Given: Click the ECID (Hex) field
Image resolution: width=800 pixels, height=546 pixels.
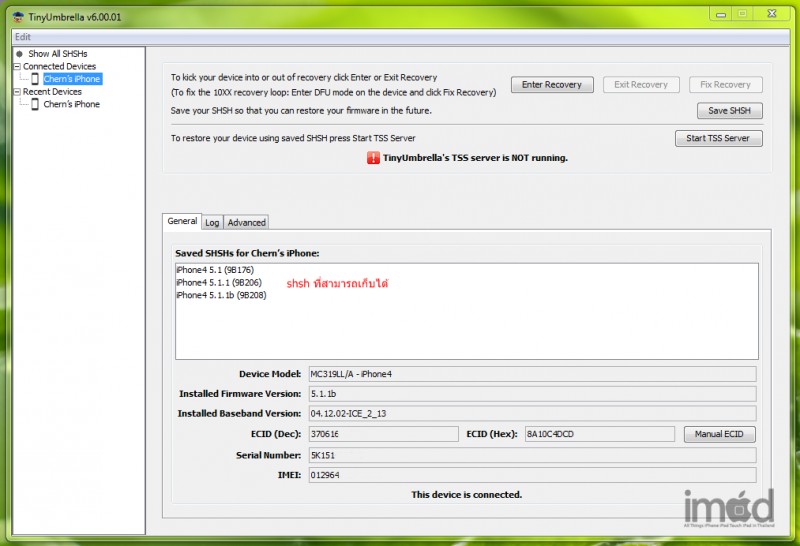Looking at the screenshot, I should pyautogui.click(x=599, y=434).
